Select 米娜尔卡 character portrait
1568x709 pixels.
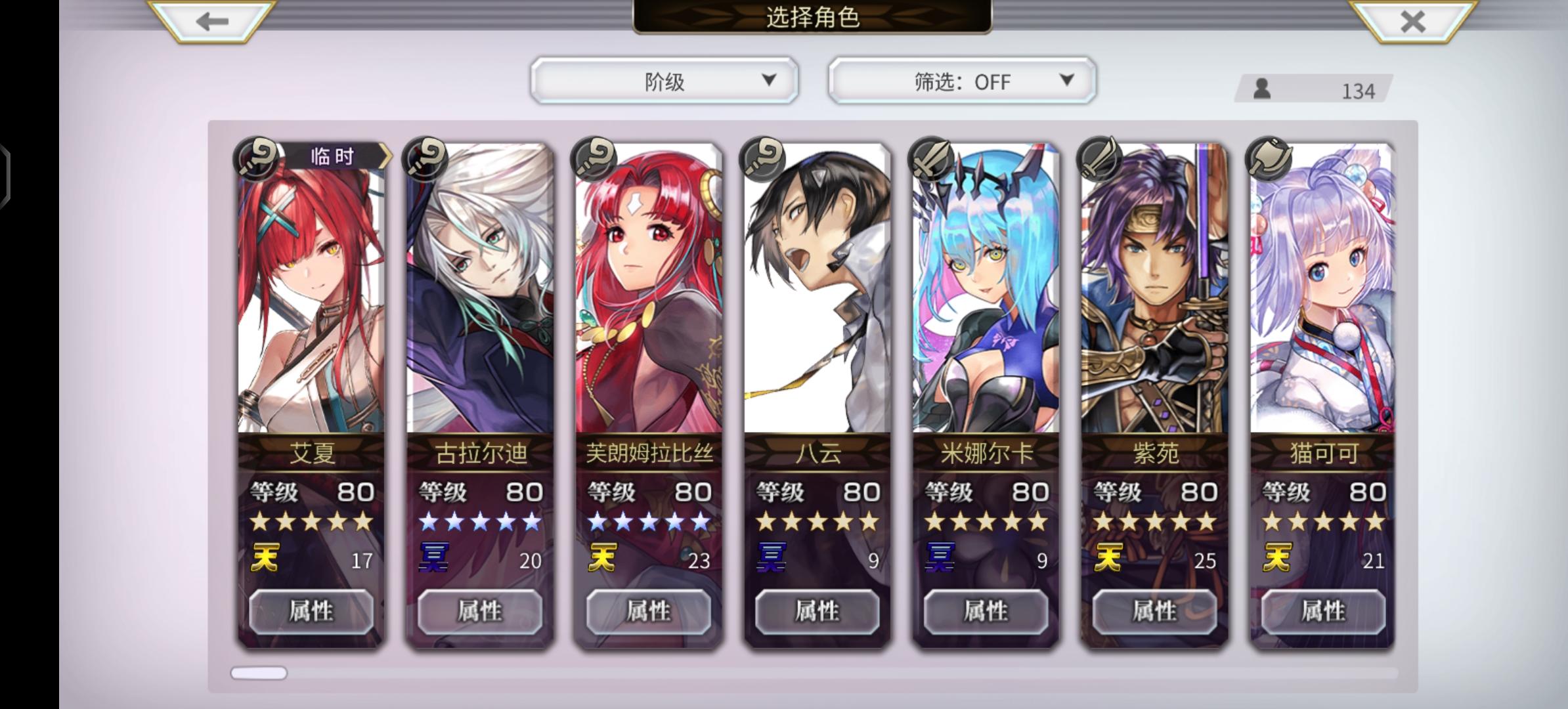pos(986,289)
